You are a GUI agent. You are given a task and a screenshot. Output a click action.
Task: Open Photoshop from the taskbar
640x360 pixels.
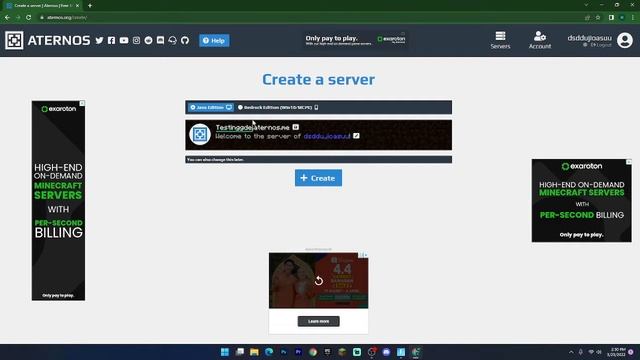click(x=284, y=352)
